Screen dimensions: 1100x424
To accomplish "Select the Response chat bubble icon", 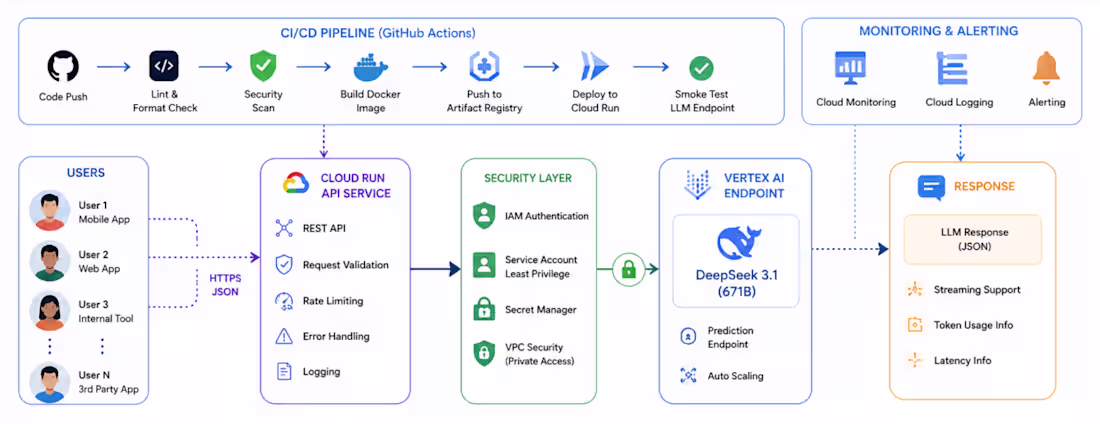I will tap(932, 187).
